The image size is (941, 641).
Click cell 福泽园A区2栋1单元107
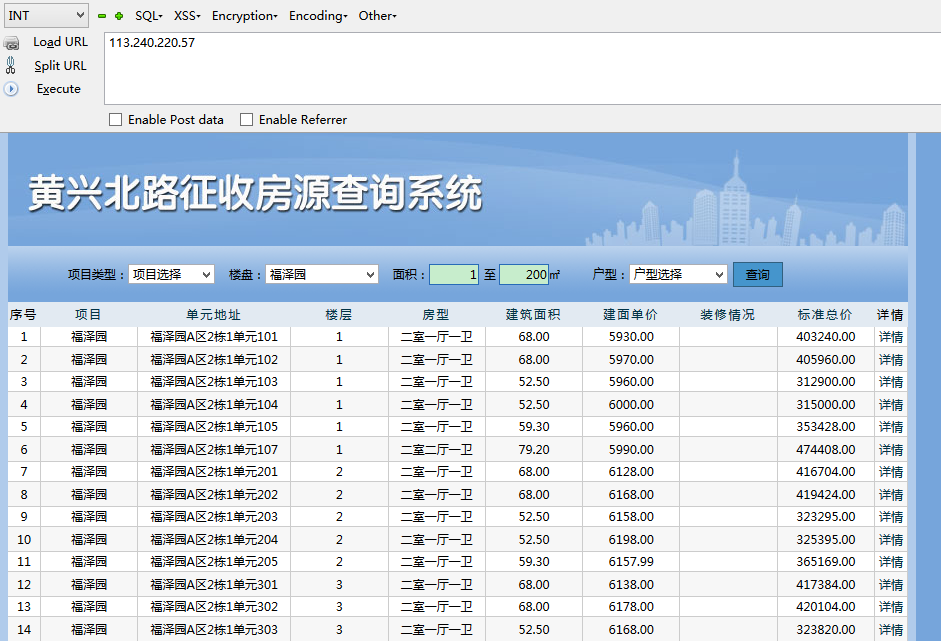coord(214,450)
